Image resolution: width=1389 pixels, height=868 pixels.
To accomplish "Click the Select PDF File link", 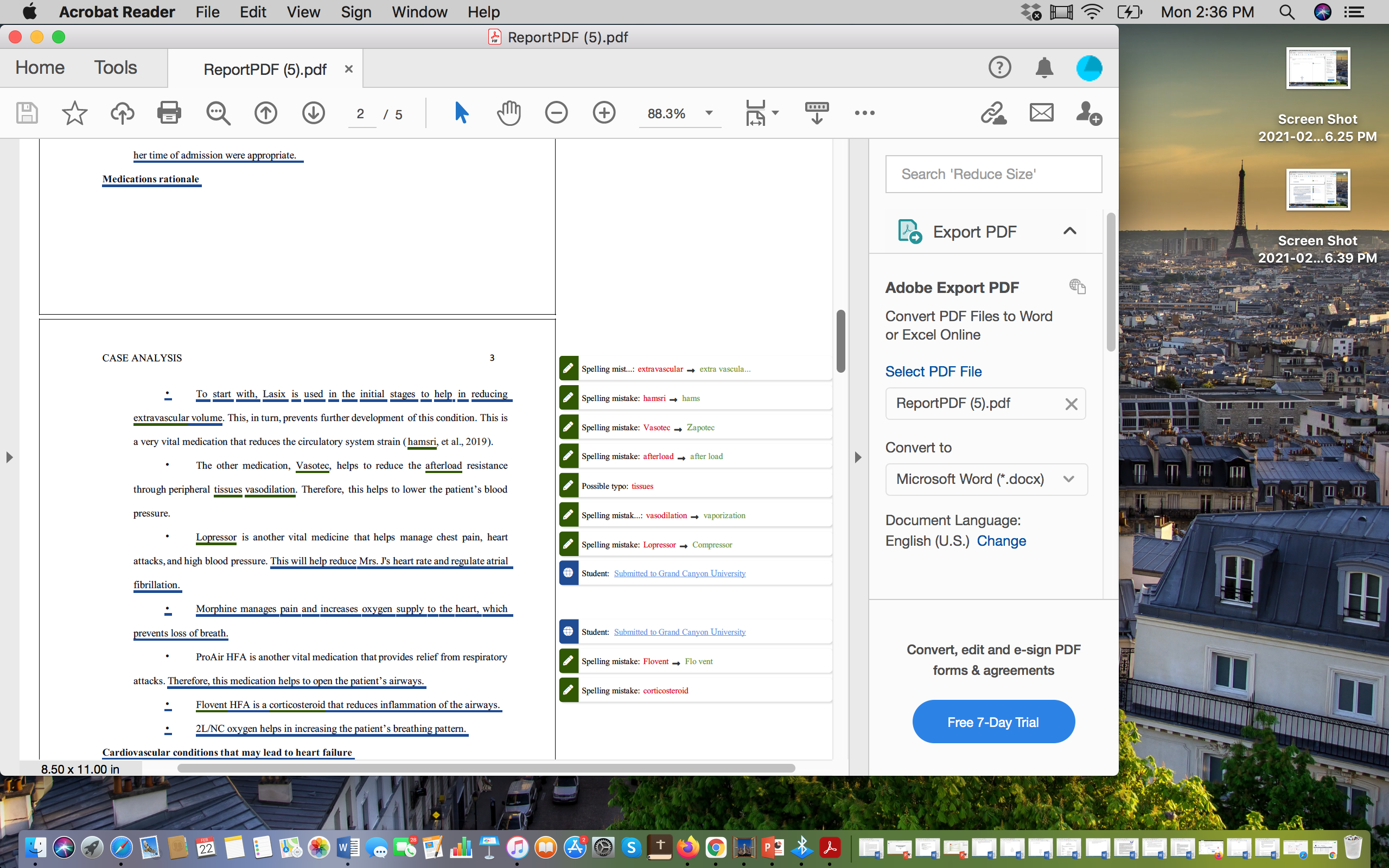I will (933, 372).
